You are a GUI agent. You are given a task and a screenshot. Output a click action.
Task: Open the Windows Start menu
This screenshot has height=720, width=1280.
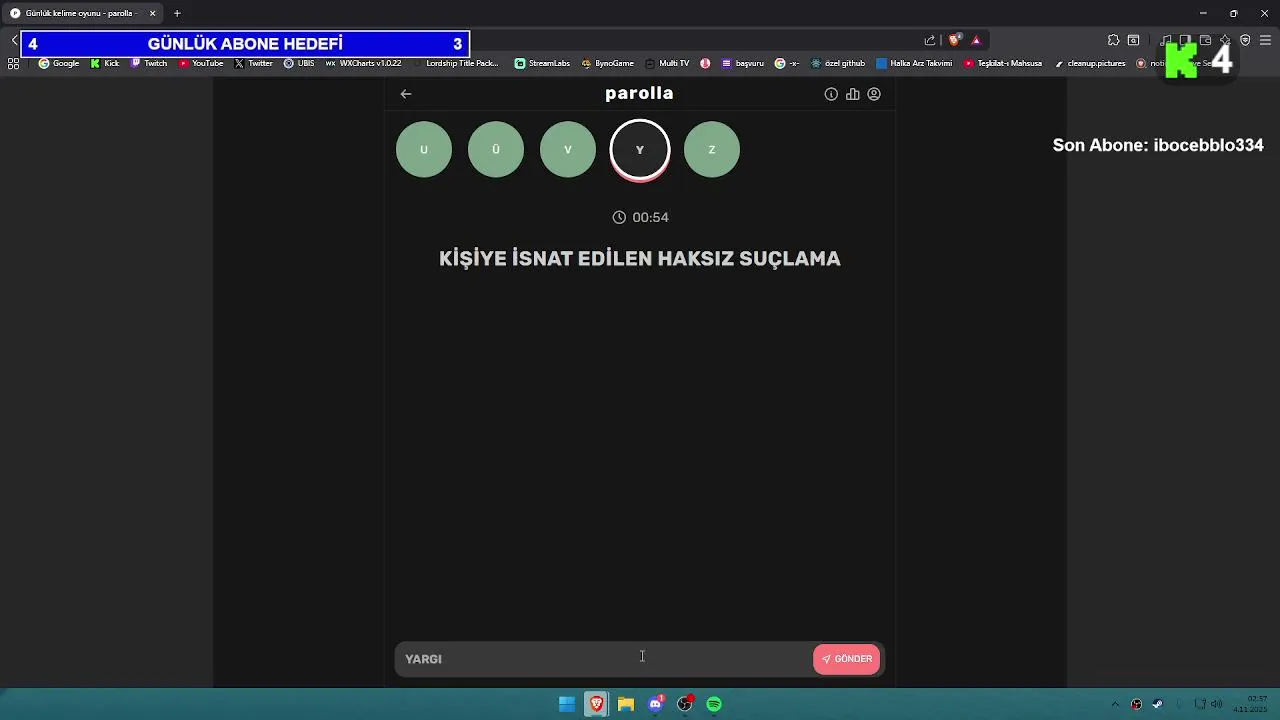point(567,704)
